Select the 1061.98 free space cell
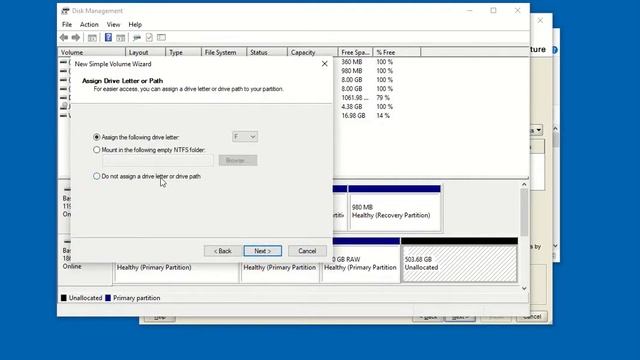The width and height of the screenshot is (640, 360). [x=355, y=98]
